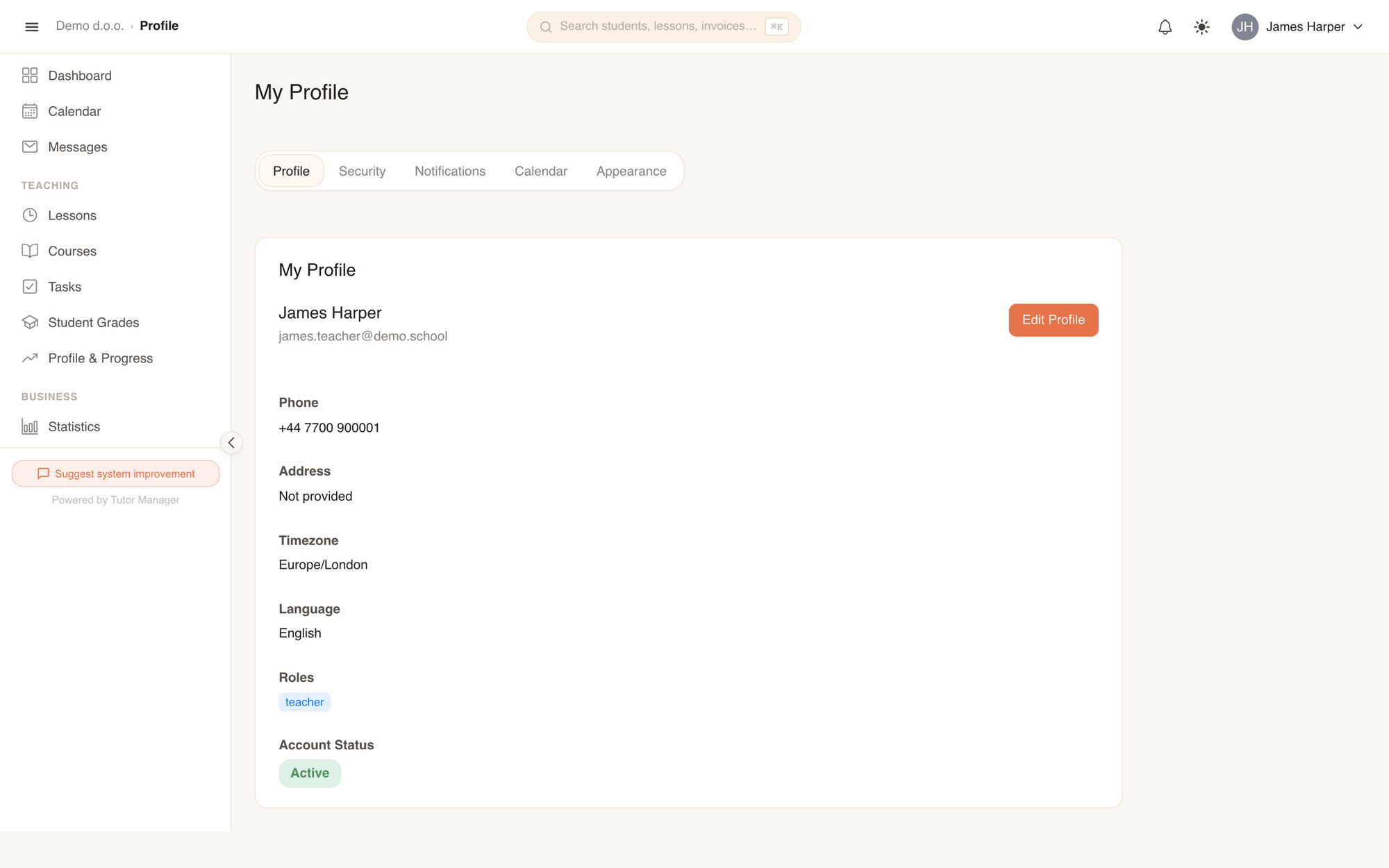Click the Statistics bar chart icon
The height and width of the screenshot is (868, 1389).
[x=30, y=426]
